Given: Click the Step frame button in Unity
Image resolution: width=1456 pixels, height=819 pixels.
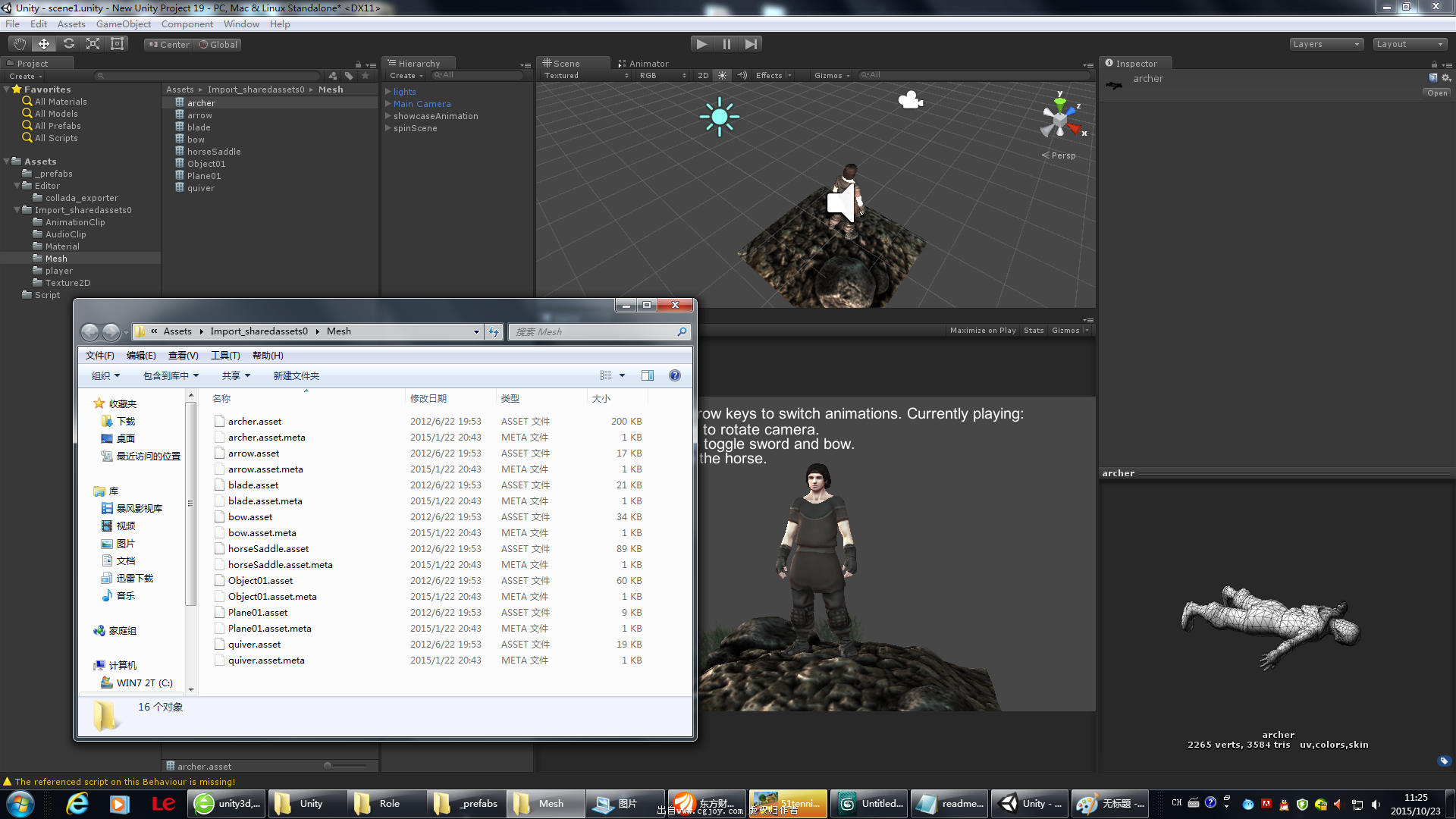Looking at the screenshot, I should pyautogui.click(x=751, y=44).
